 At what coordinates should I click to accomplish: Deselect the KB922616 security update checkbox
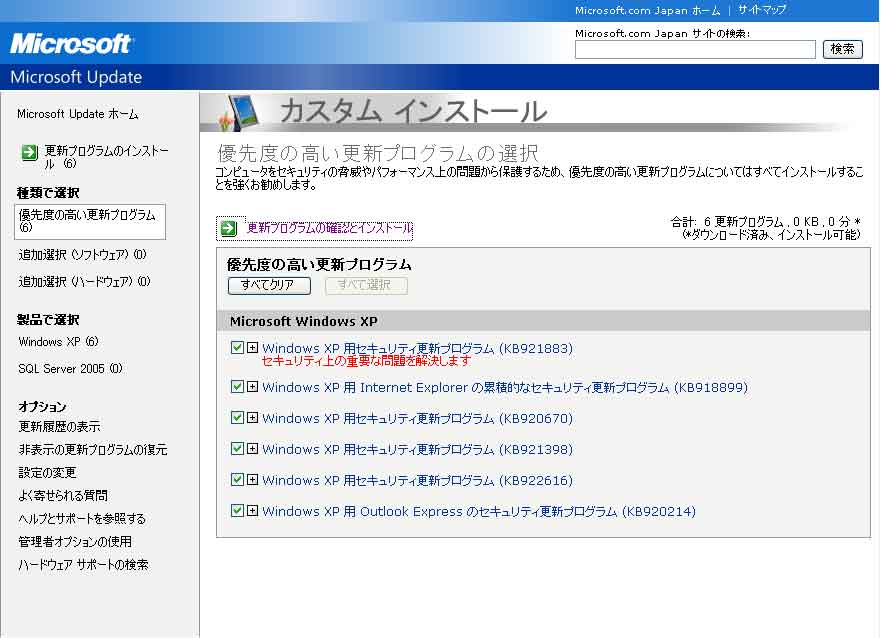click(x=237, y=479)
